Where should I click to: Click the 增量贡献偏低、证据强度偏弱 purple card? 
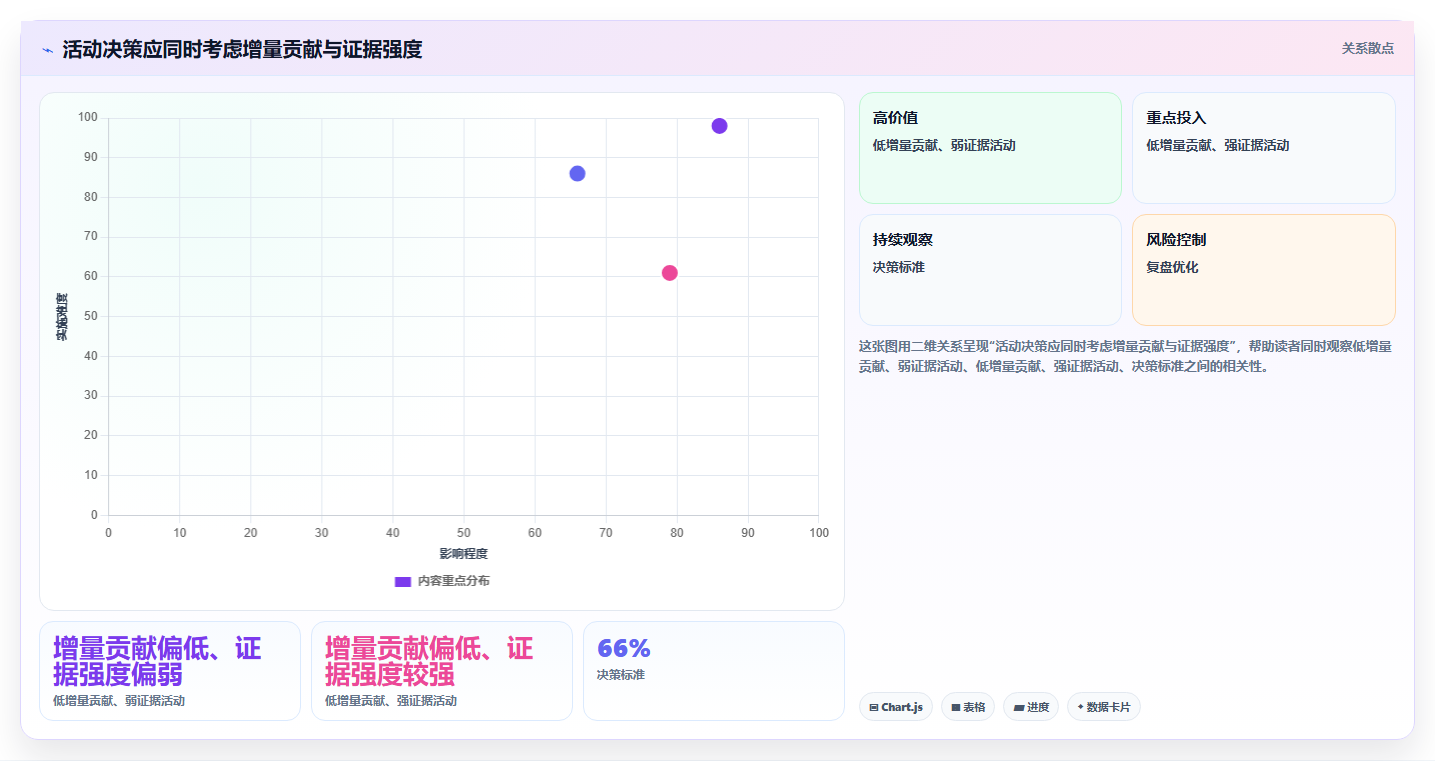[170, 671]
